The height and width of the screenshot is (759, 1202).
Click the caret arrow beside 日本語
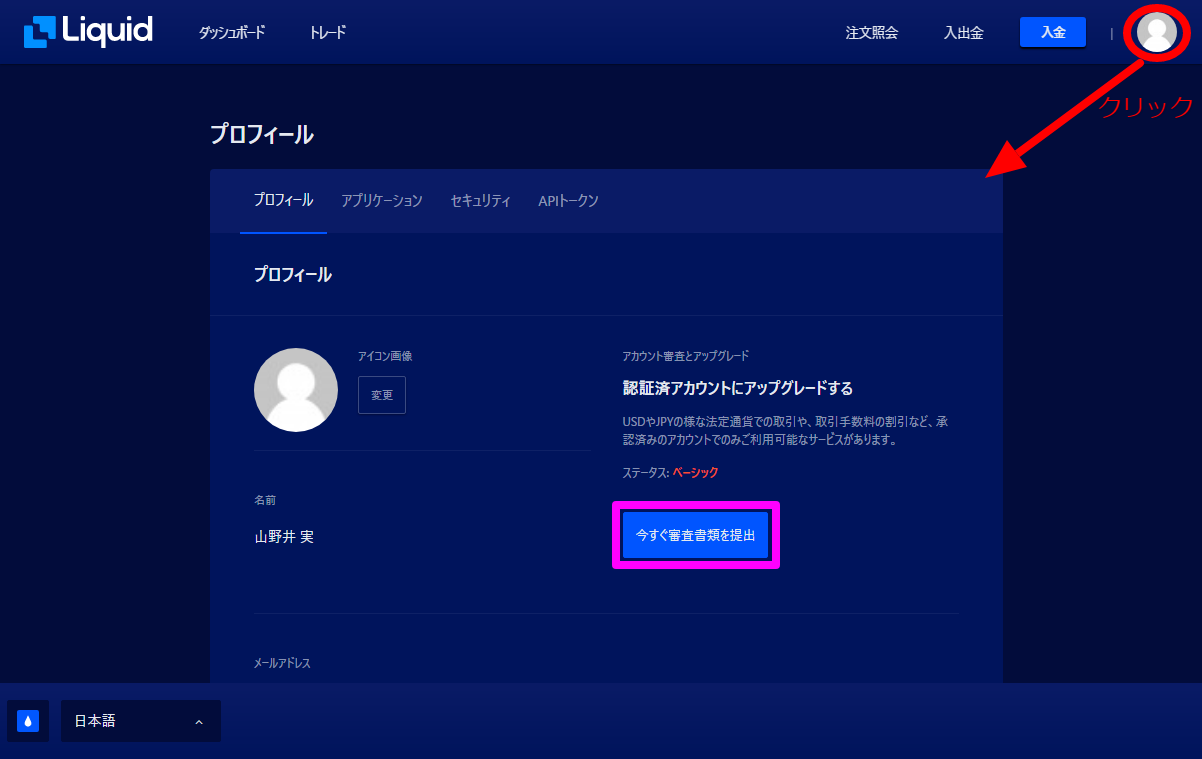pyautogui.click(x=199, y=722)
